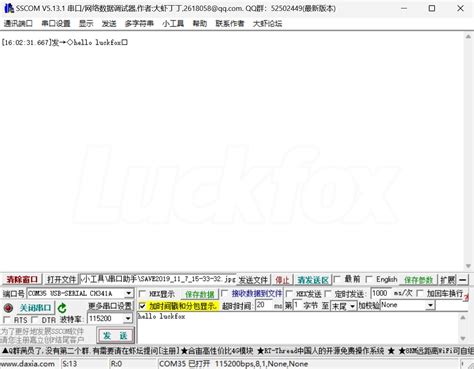Toggle the RTS checkbox
Screen dimensions: 474x369
point(6,320)
